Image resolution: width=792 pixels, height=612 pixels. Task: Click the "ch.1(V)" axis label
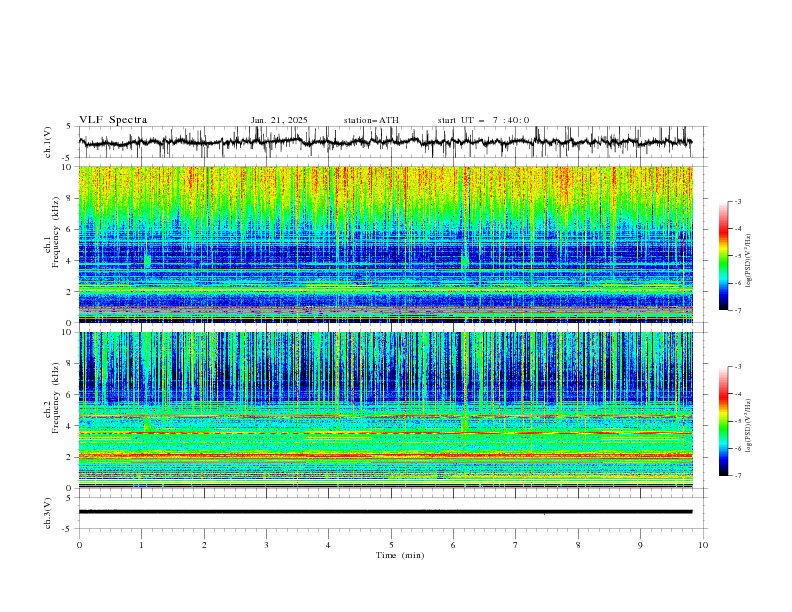point(48,142)
